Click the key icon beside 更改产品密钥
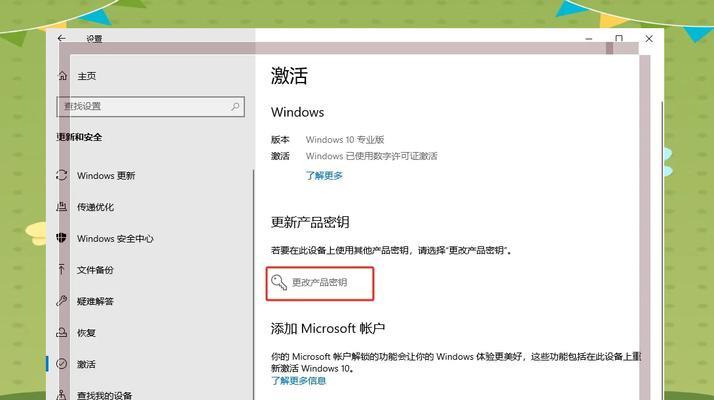Viewport: 714px width, 400px height. pos(279,282)
